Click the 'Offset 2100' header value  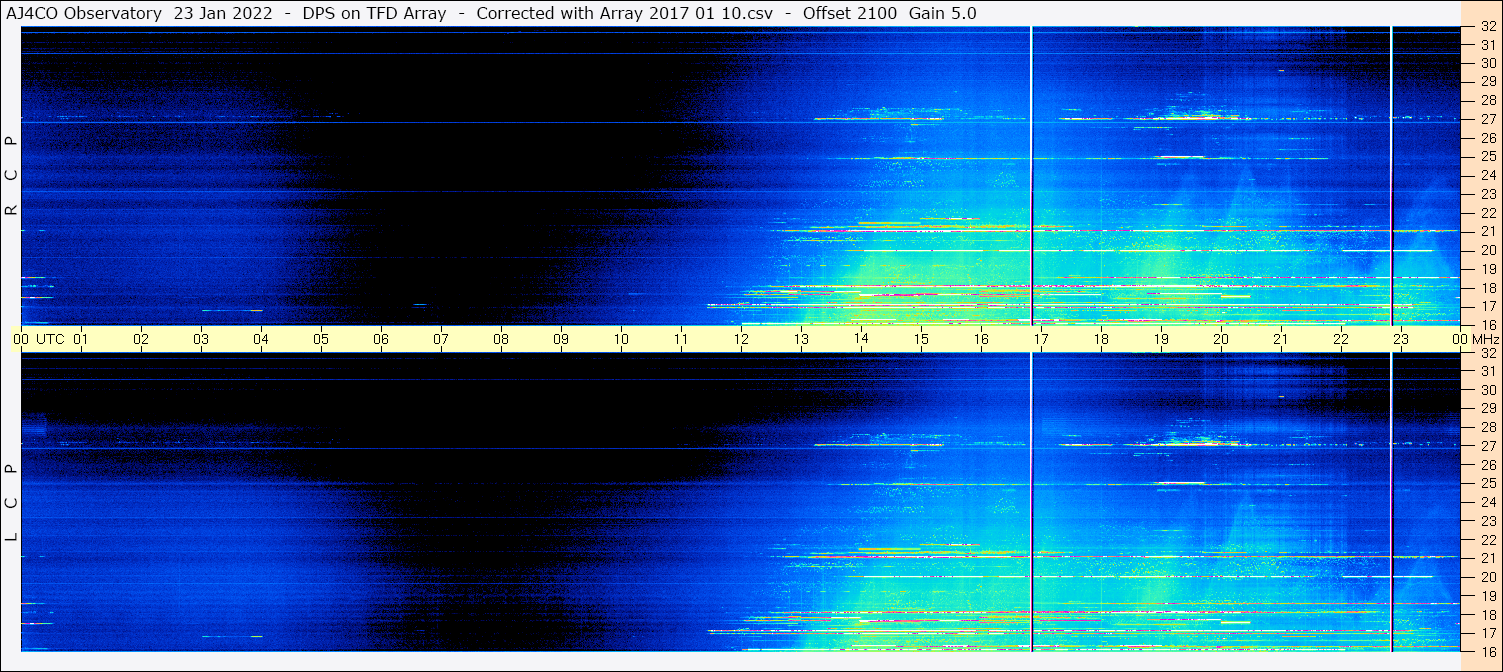[850, 13]
